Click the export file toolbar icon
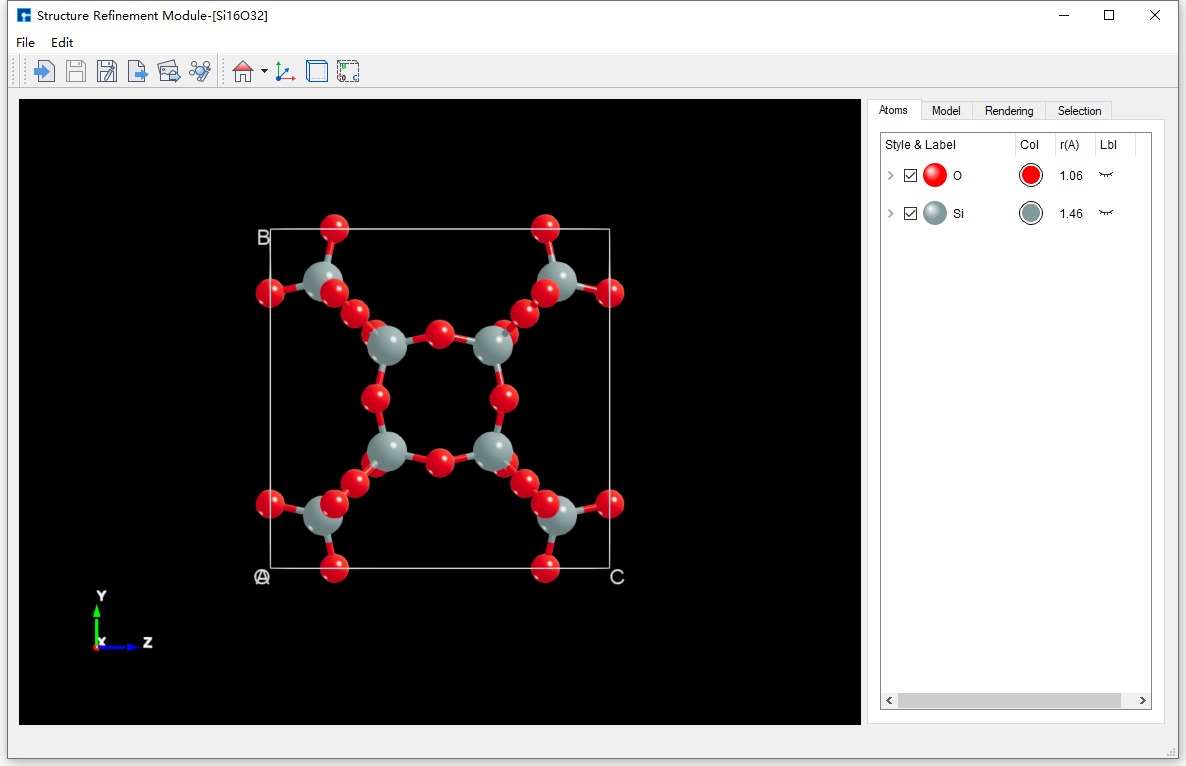The image size is (1186, 766). (x=138, y=70)
